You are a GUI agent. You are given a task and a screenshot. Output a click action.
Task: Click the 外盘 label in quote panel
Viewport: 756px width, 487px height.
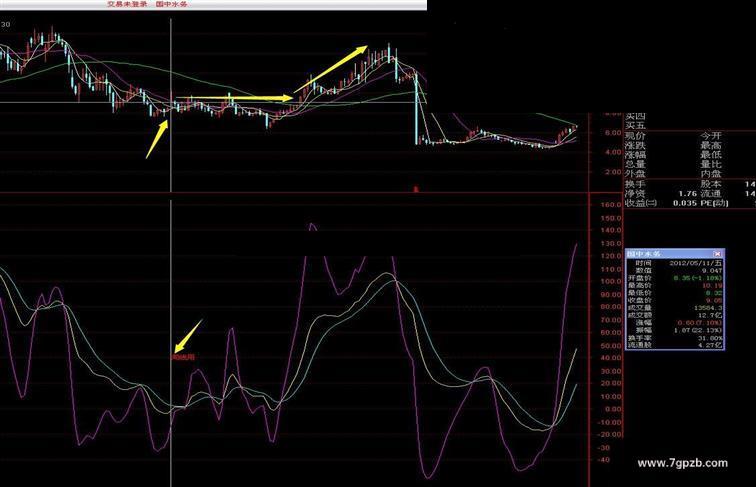[x=635, y=174]
